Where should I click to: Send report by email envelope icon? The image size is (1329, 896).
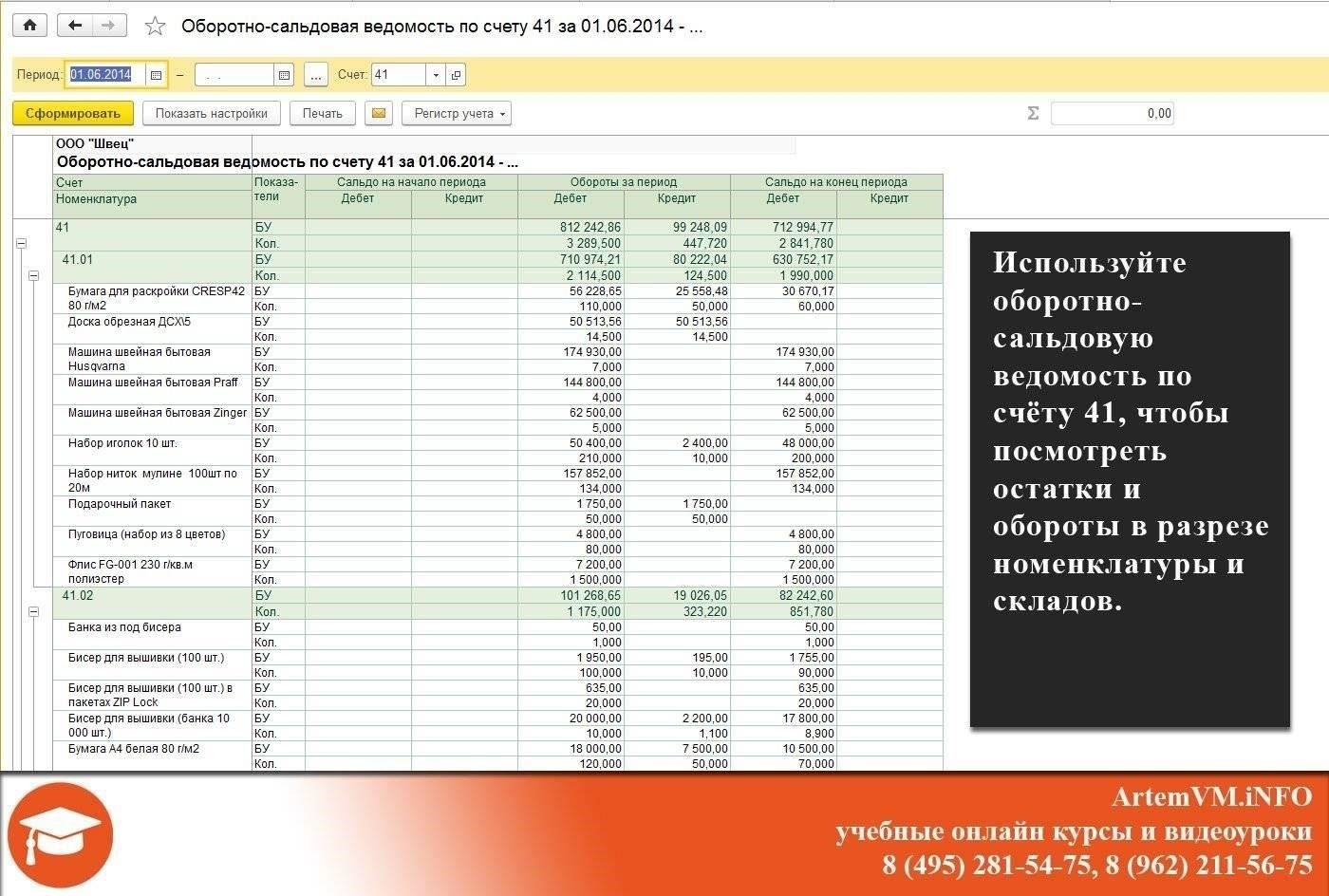378,113
